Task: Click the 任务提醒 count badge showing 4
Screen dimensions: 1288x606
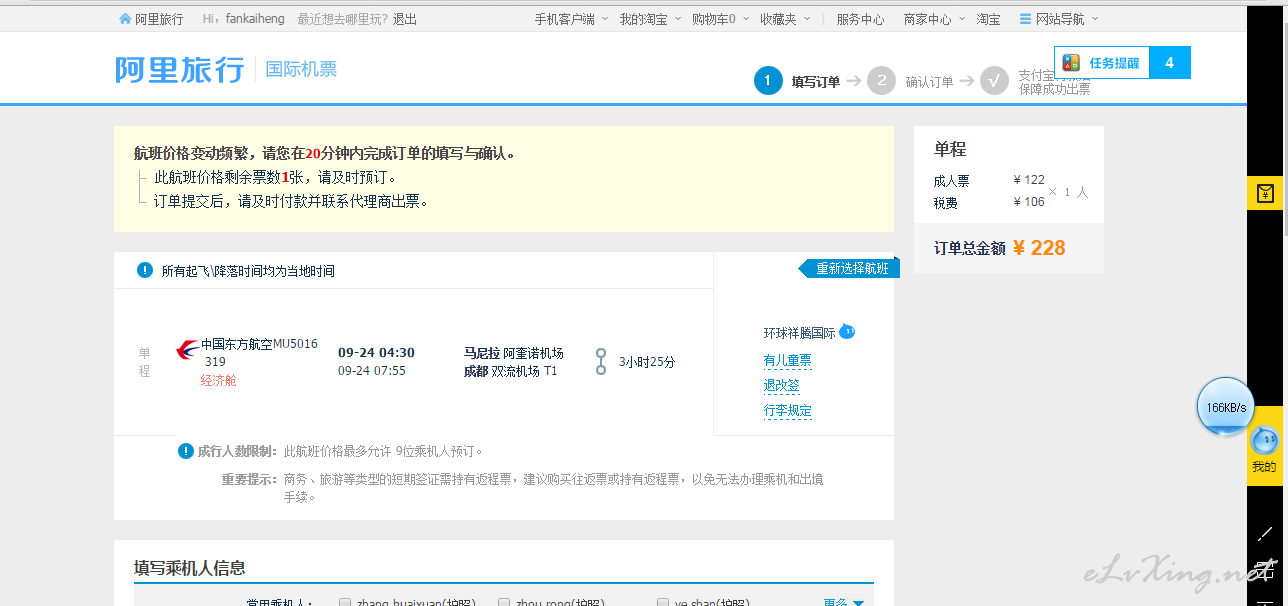Action: [x=1169, y=63]
